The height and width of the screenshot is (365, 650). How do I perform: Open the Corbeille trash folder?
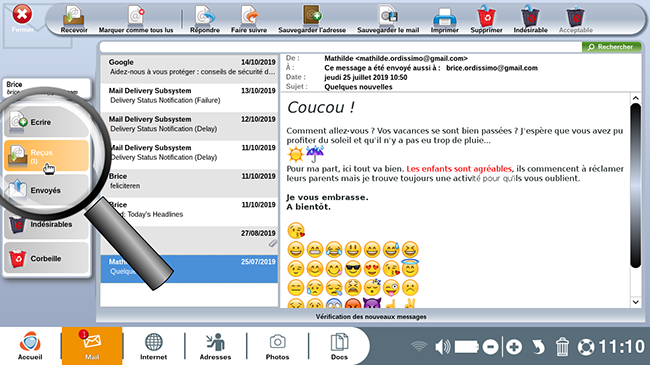[46, 258]
